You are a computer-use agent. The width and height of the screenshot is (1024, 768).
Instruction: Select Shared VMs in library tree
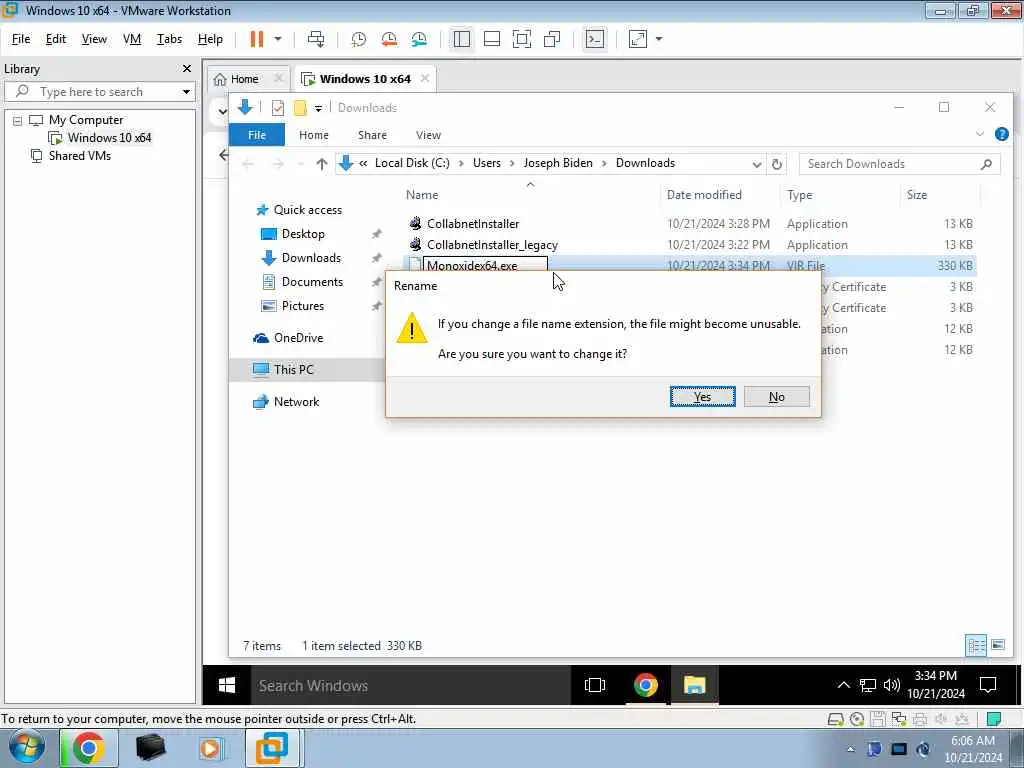pos(80,156)
